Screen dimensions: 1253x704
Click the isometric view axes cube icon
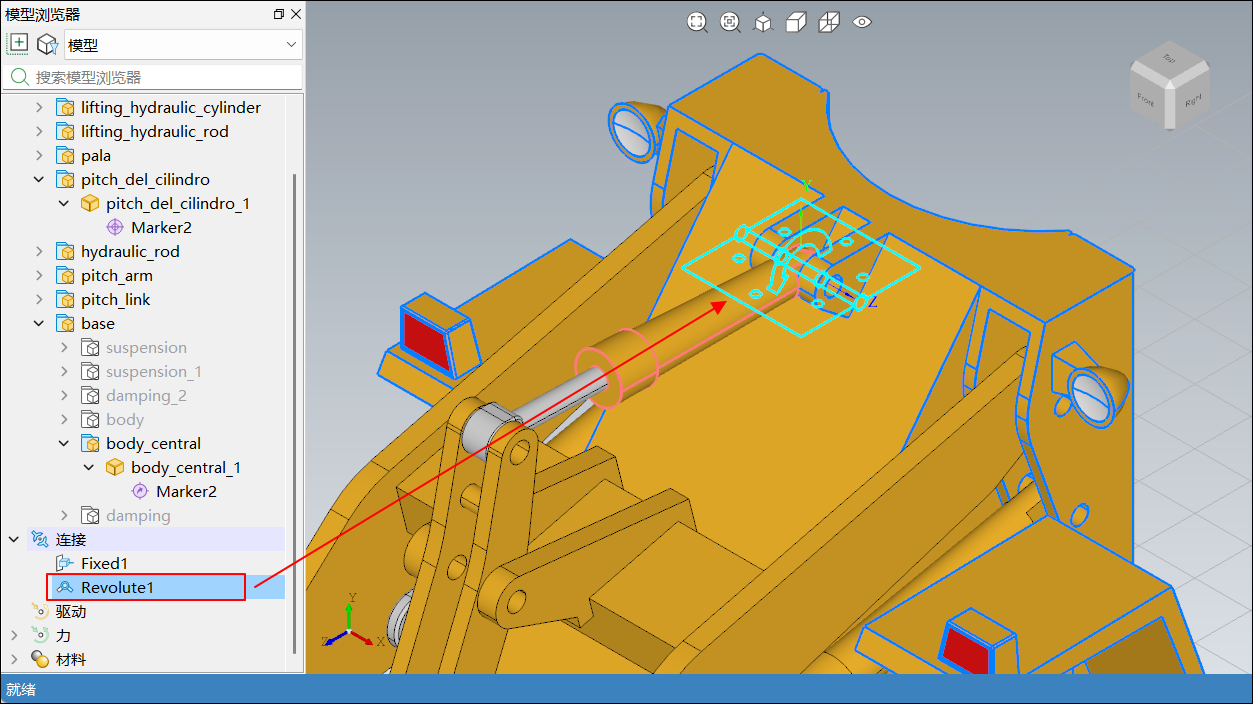coord(763,22)
